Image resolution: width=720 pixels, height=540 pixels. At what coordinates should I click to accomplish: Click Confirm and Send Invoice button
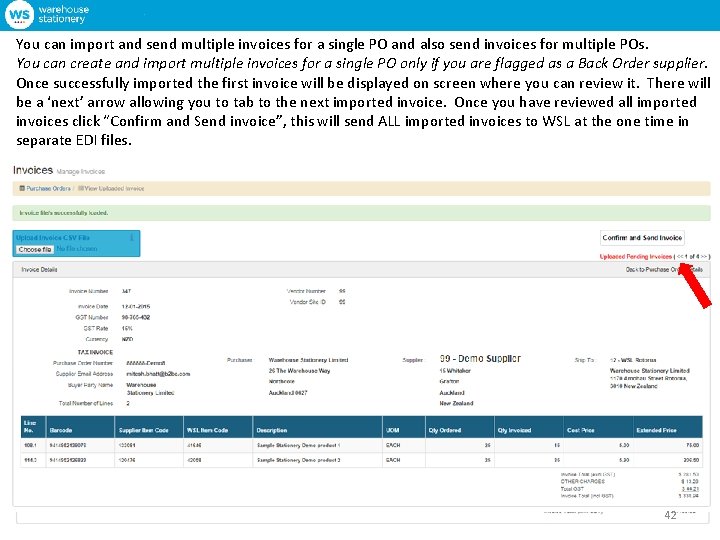pos(642,237)
